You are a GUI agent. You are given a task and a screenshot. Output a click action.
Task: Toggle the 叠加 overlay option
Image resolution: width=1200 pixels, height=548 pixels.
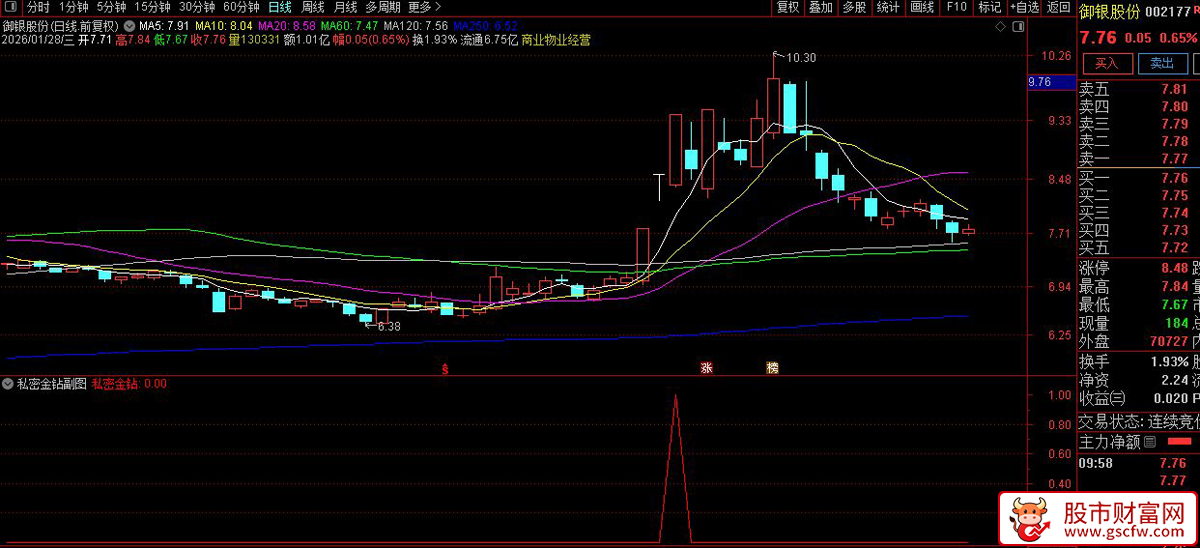[x=820, y=7]
